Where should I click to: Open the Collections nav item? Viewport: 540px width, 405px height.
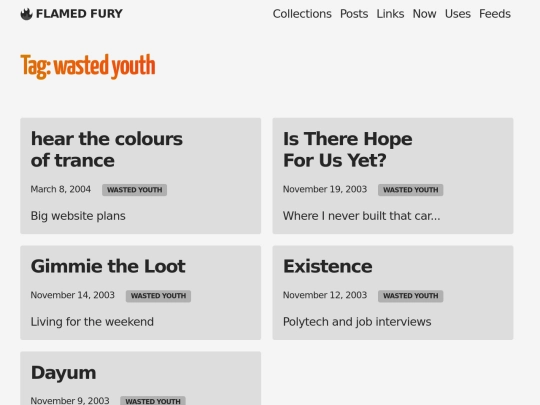click(302, 14)
